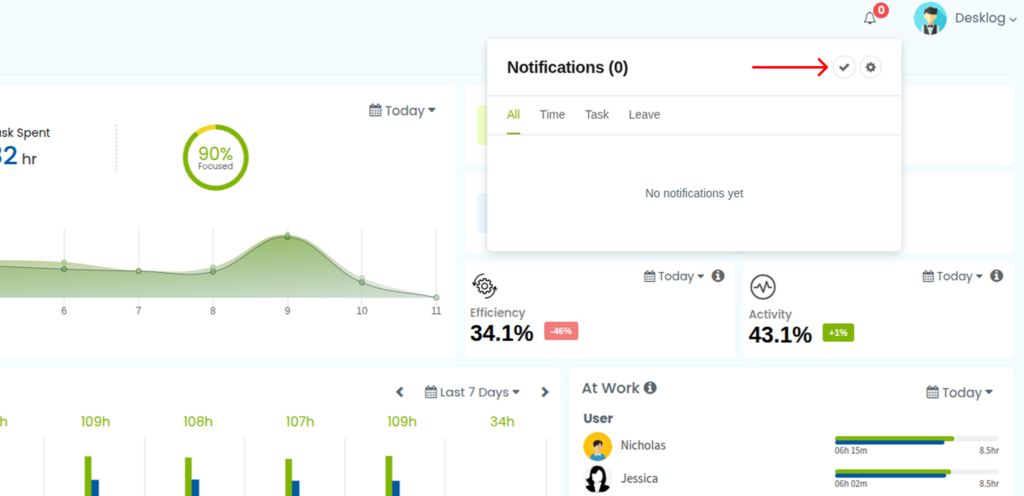Expand the Desklog user menu
1024x496 pixels.
985,19
